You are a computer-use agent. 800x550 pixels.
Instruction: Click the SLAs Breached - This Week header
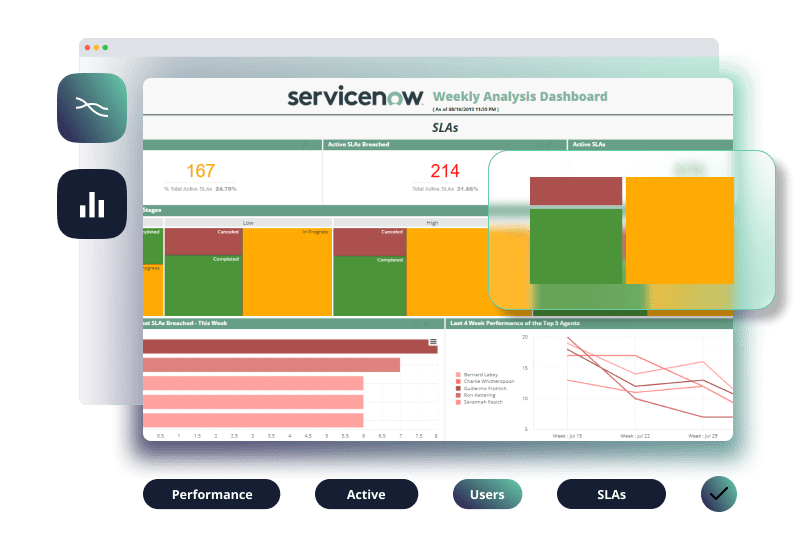point(294,323)
